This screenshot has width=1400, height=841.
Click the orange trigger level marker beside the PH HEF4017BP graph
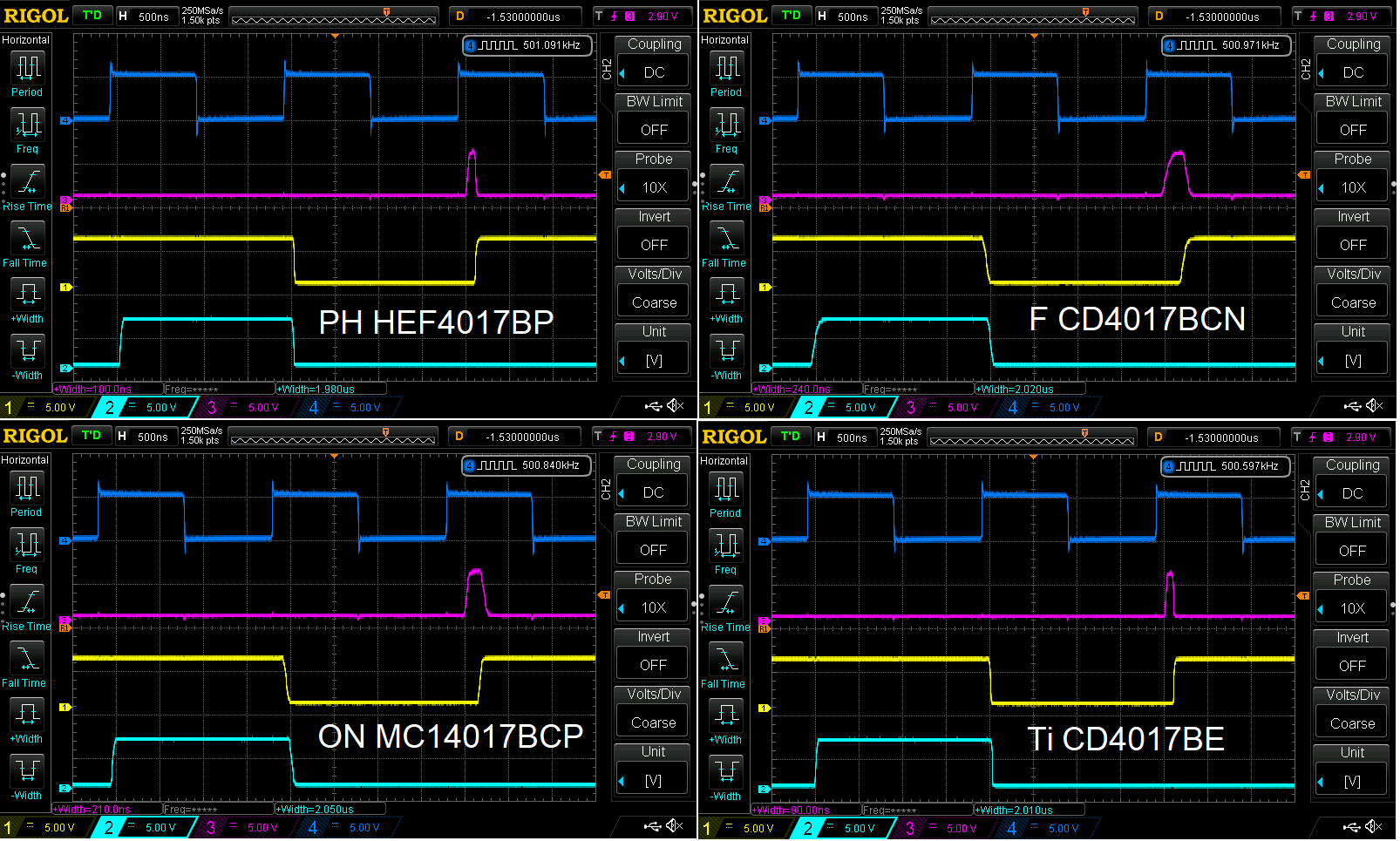point(605,175)
